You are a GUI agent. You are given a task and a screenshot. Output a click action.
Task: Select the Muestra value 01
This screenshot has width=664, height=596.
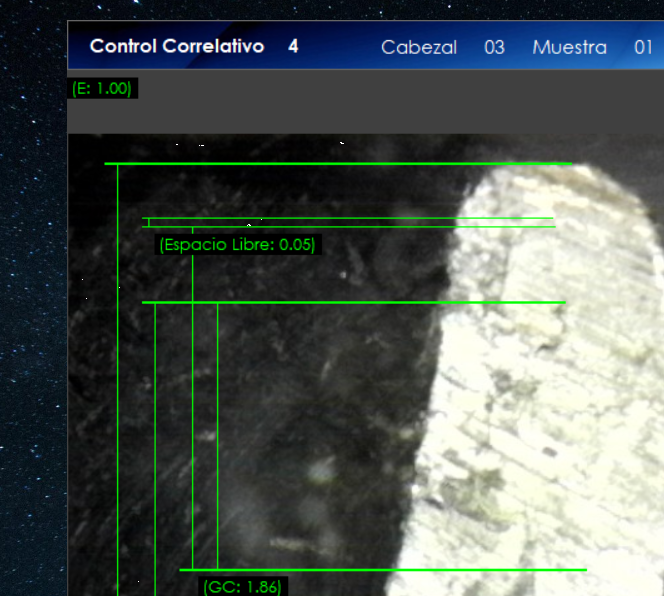pyautogui.click(x=643, y=48)
